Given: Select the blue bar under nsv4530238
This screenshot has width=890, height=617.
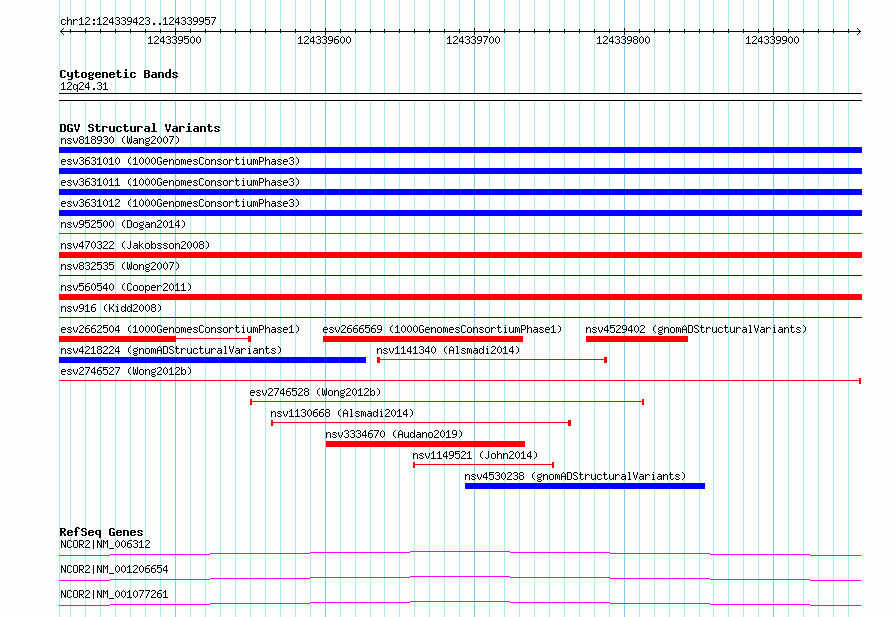Looking at the screenshot, I should click(x=585, y=486).
